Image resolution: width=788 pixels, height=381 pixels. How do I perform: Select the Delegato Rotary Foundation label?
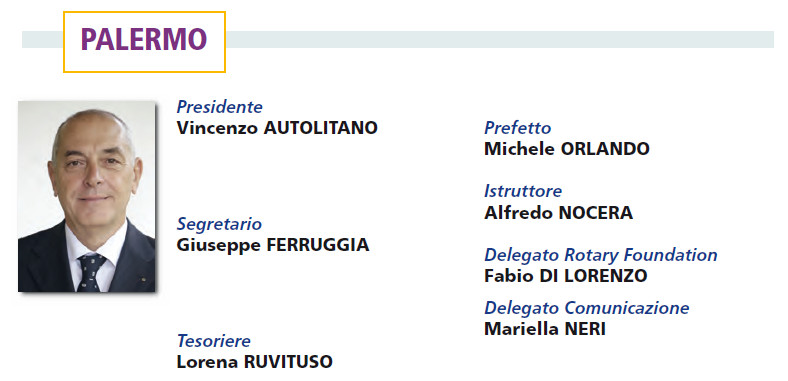(601, 255)
